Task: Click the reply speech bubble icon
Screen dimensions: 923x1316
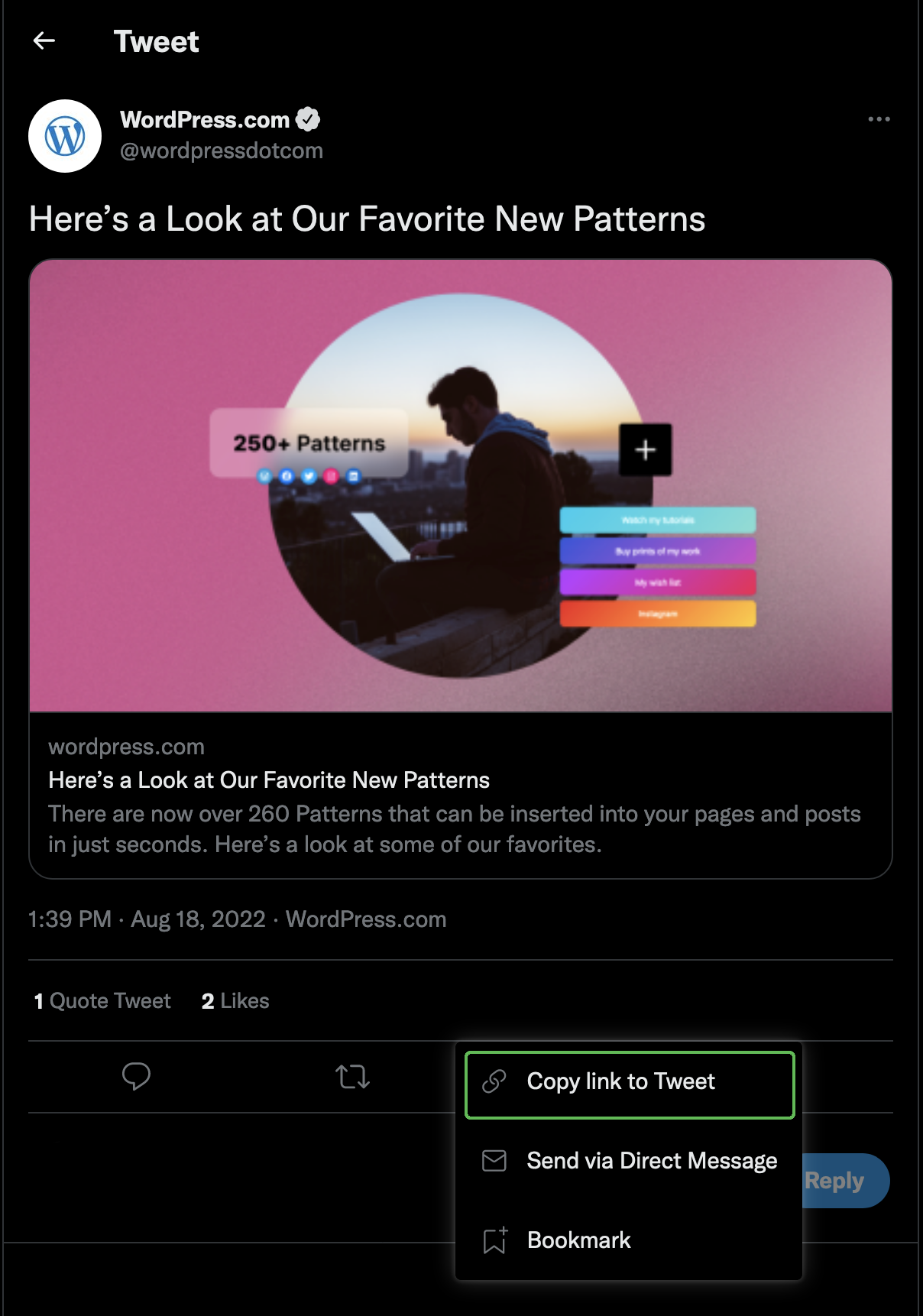Action: [x=136, y=1076]
